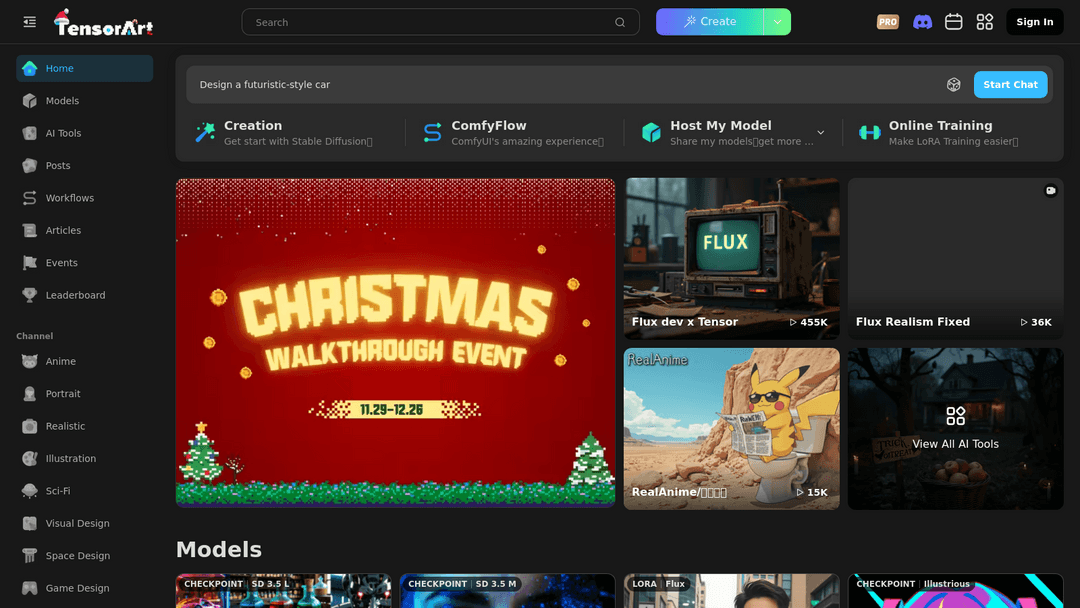Click the Workflows sidebar icon
The height and width of the screenshot is (608, 1080).
point(30,198)
